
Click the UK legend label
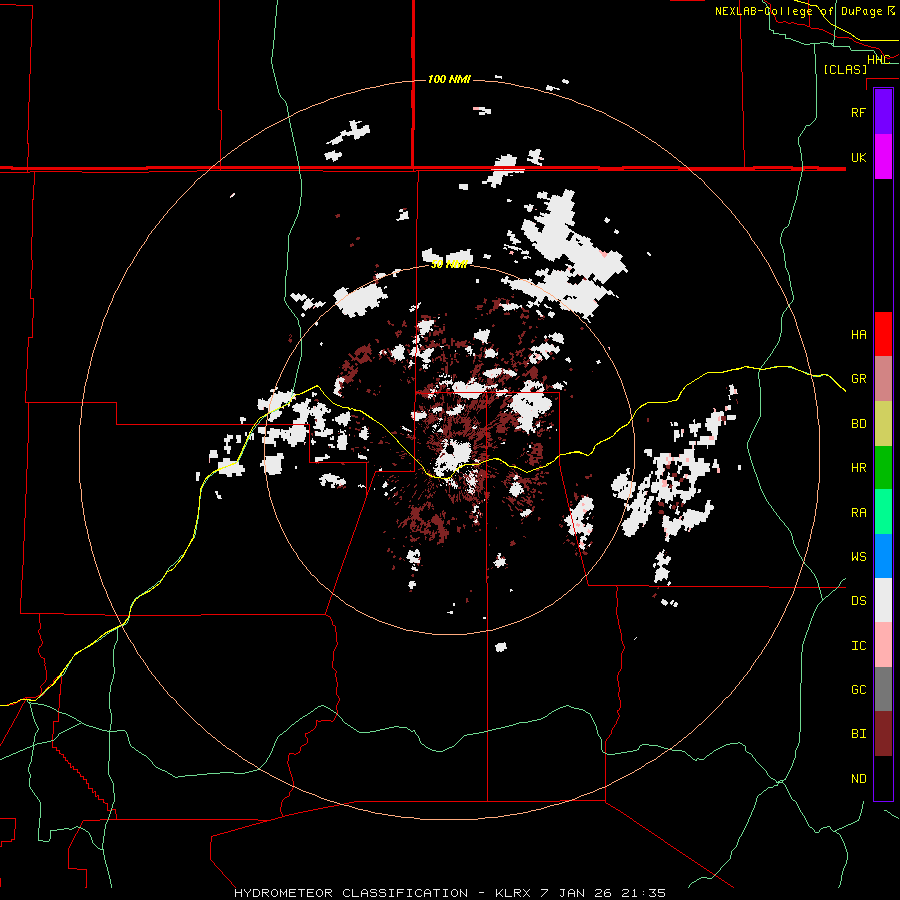coord(859,157)
